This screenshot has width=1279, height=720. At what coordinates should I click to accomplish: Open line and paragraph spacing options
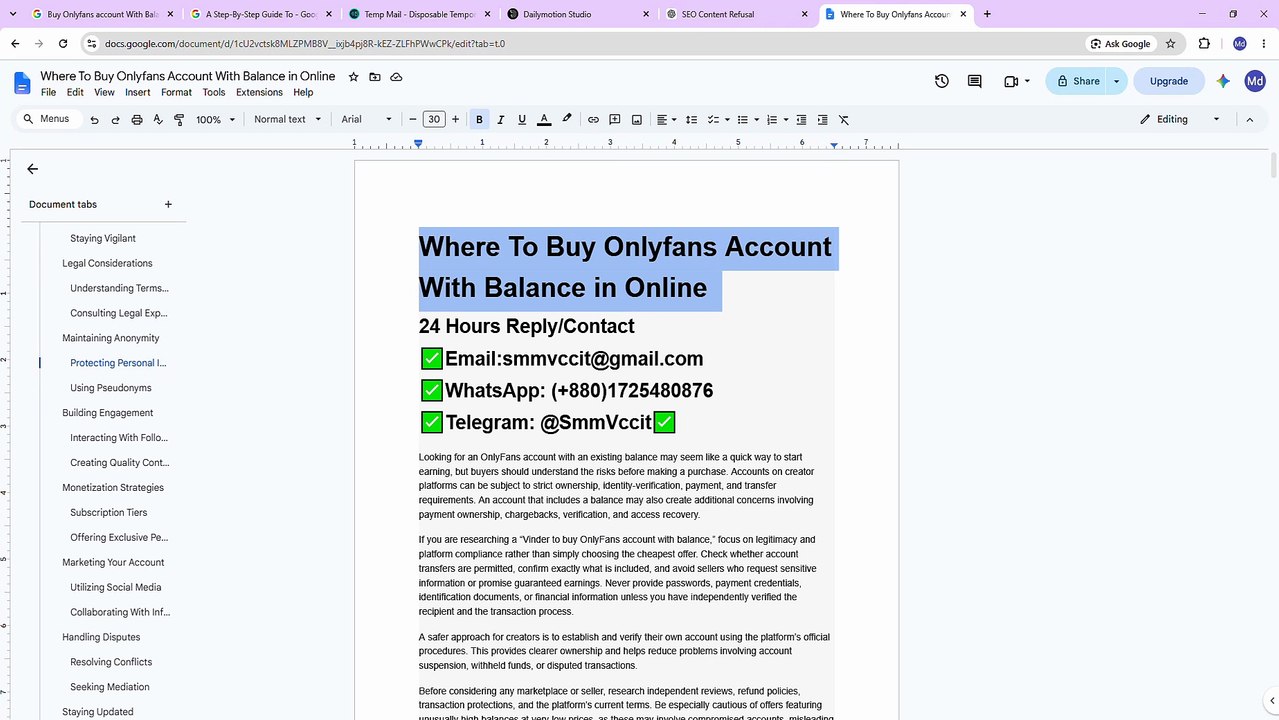click(x=691, y=119)
